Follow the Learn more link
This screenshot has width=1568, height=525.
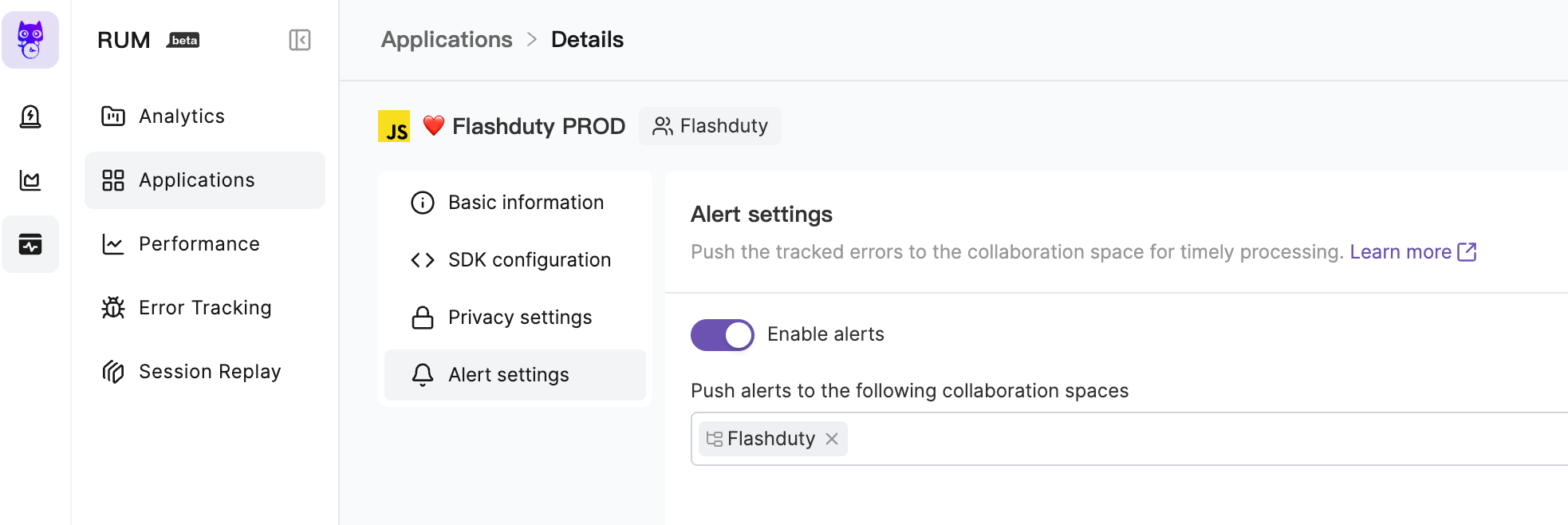coord(1401,252)
